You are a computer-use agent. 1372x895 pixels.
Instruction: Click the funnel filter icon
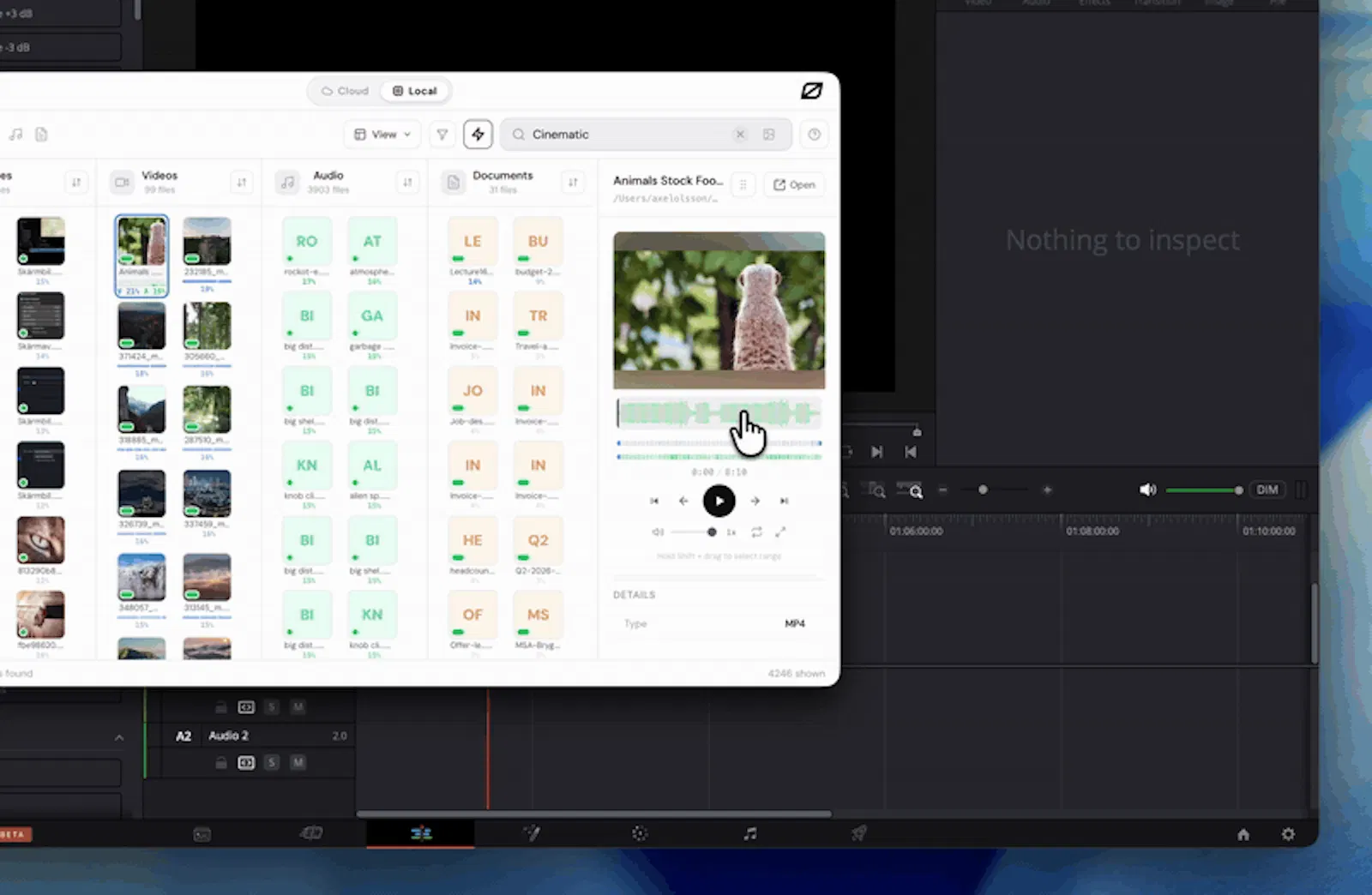tap(442, 135)
